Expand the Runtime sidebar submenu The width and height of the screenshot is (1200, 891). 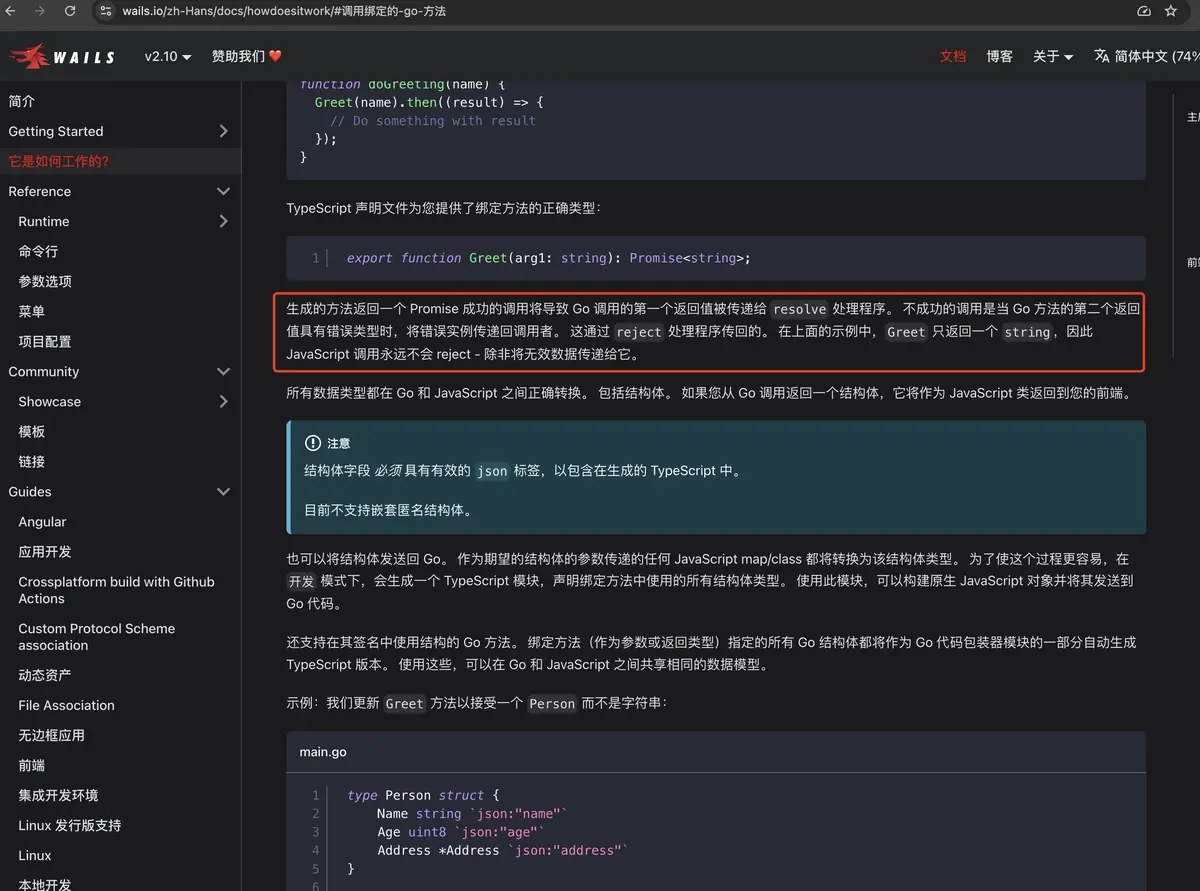coord(223,221)
